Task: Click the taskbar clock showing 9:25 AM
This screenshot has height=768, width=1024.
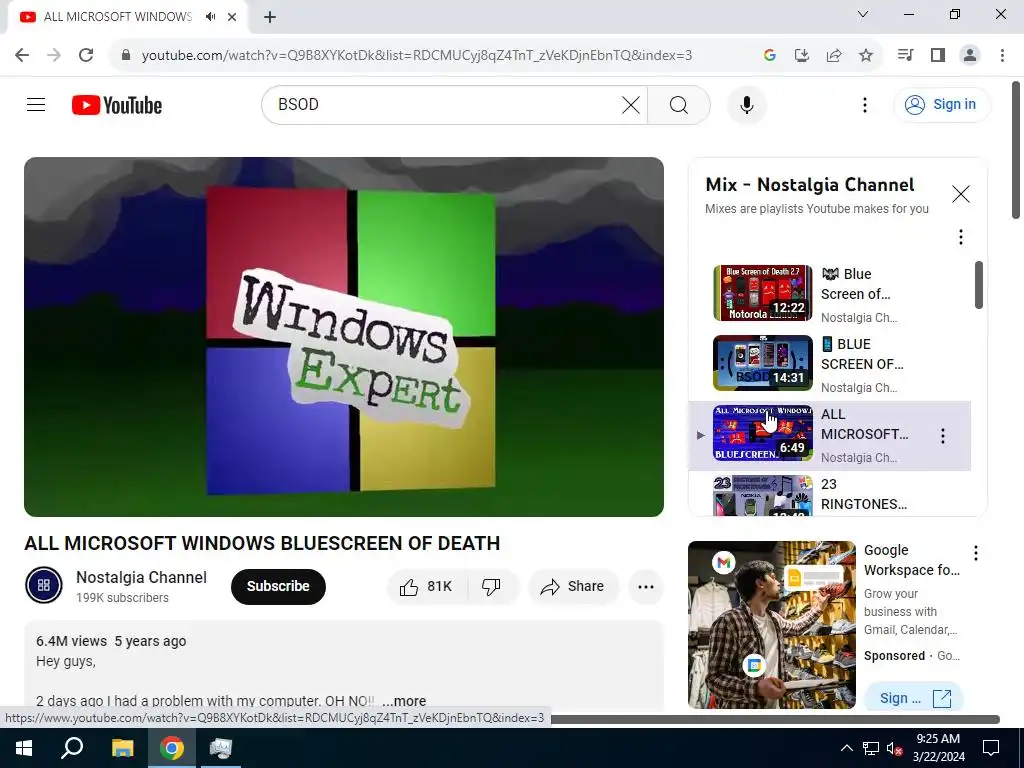Action: click(938, 748)
